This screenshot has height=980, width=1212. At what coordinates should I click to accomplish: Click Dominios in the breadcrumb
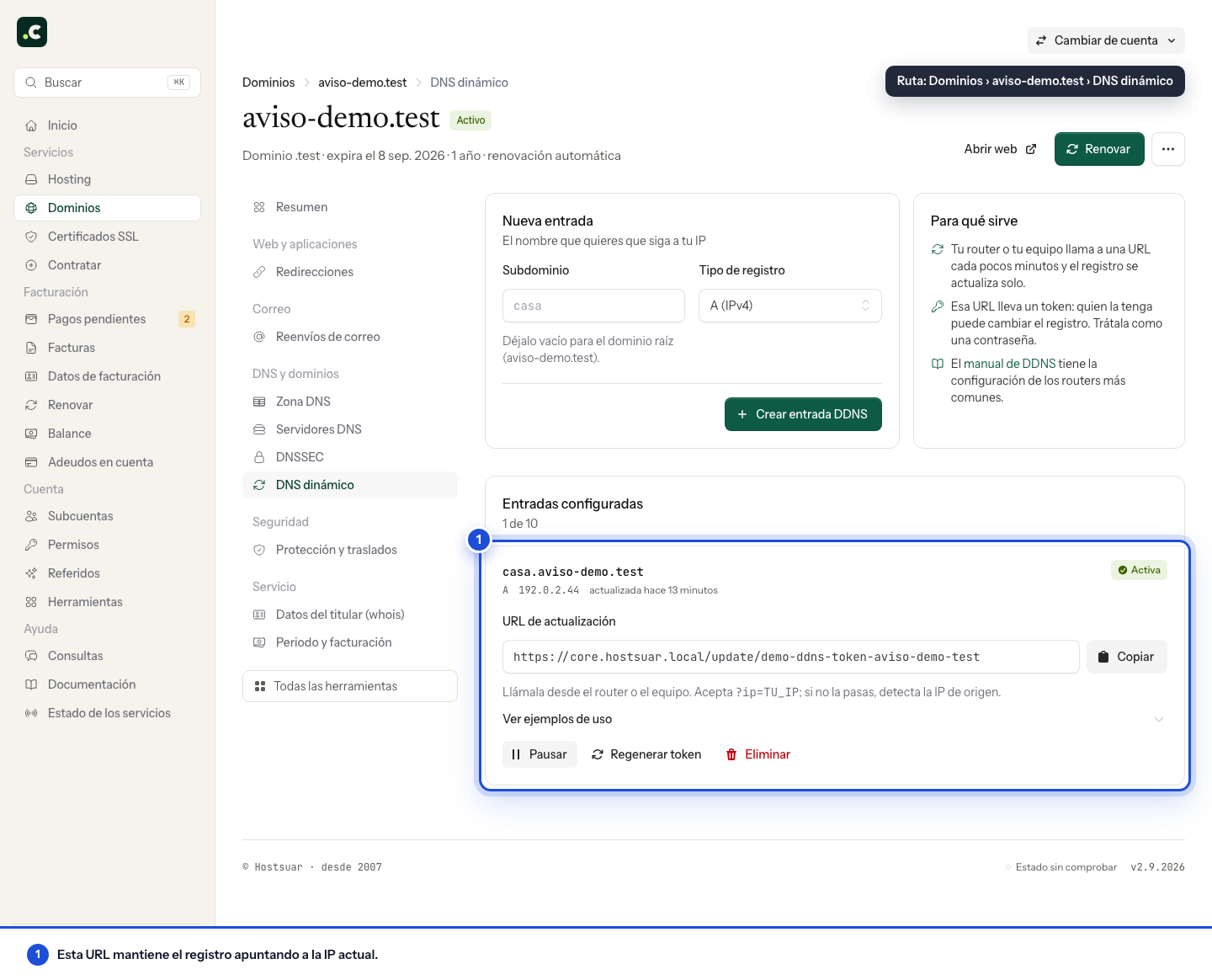pyautogui.click(x=268, y=83)
